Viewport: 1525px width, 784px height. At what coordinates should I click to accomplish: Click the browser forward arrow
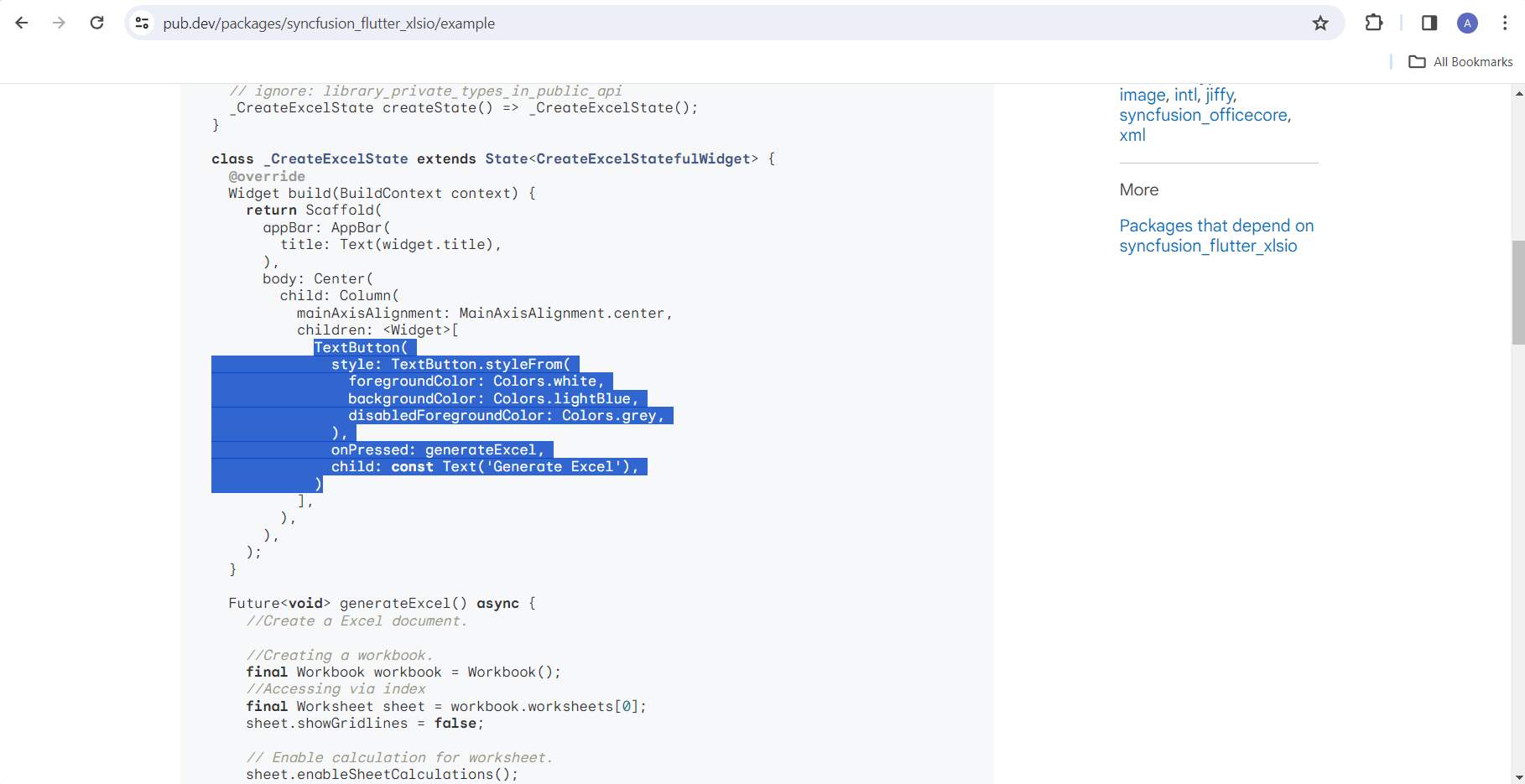59,23
